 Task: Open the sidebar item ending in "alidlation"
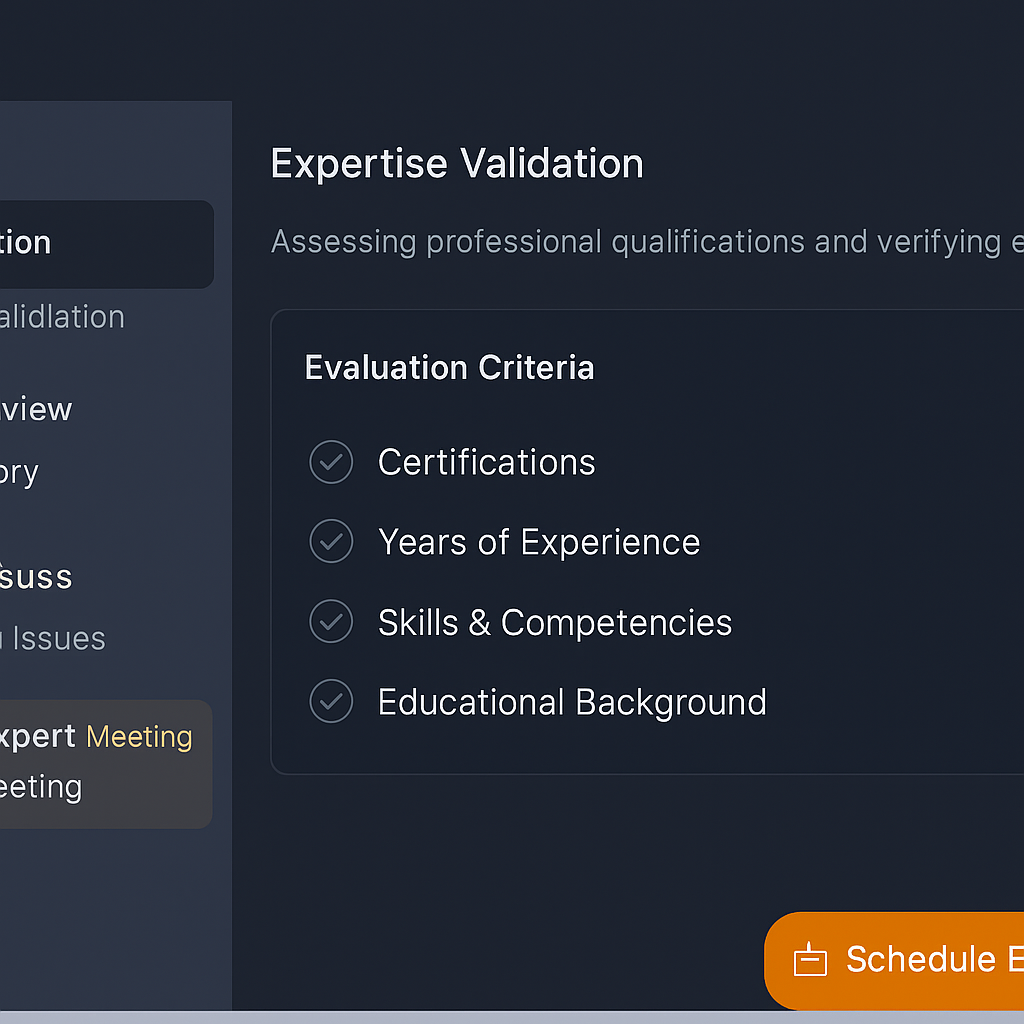point(62,317)
